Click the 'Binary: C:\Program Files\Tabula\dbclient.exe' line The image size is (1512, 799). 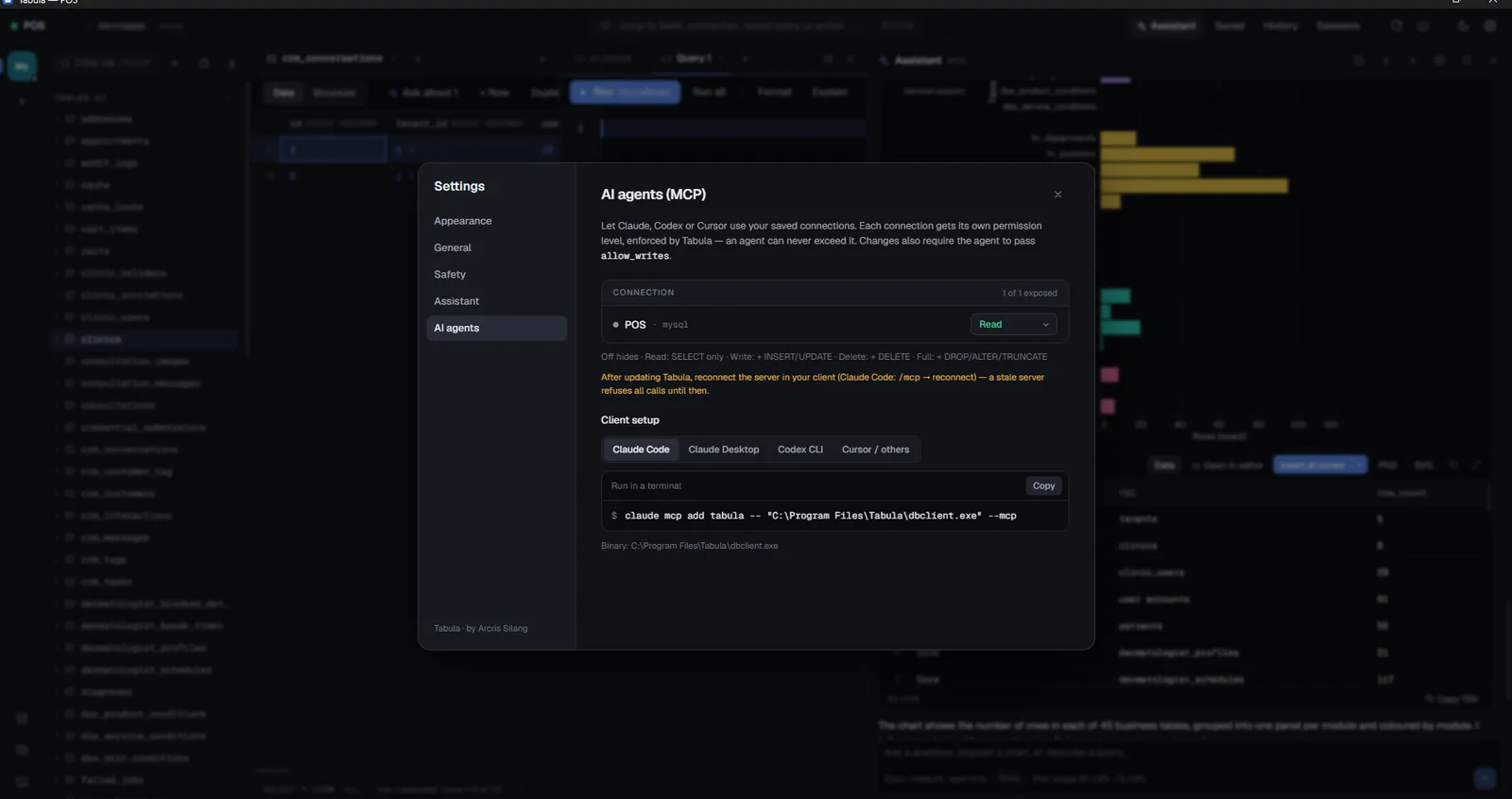coord(690,546)
